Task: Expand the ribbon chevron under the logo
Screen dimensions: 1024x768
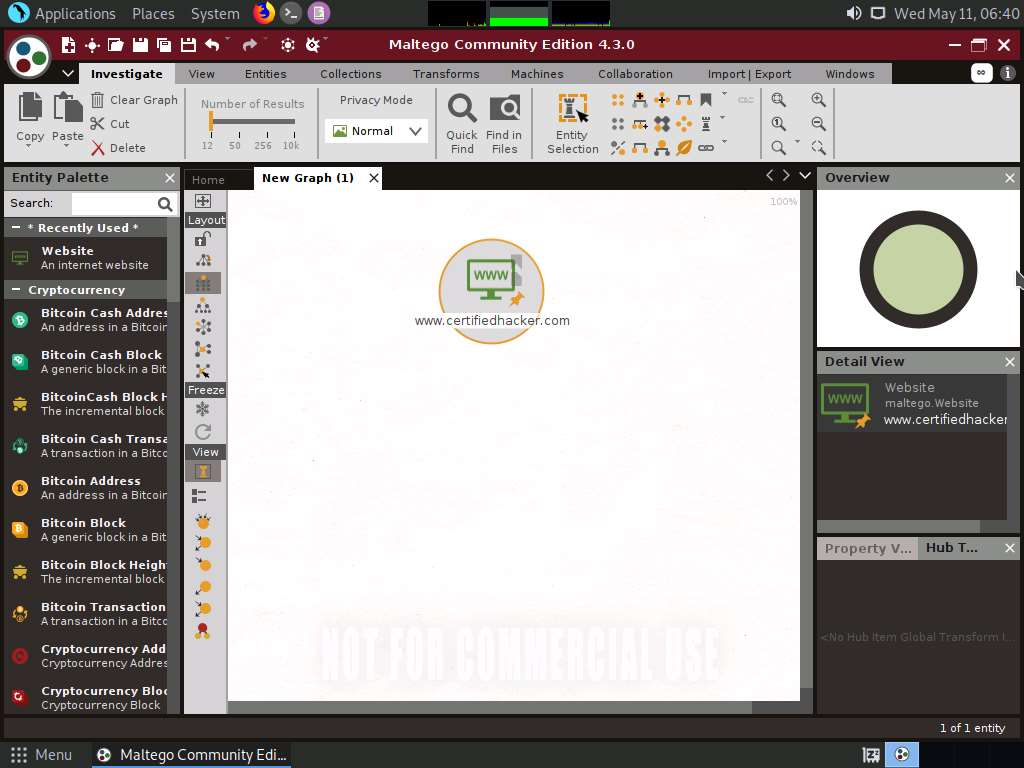Action: tap(68, 73)
